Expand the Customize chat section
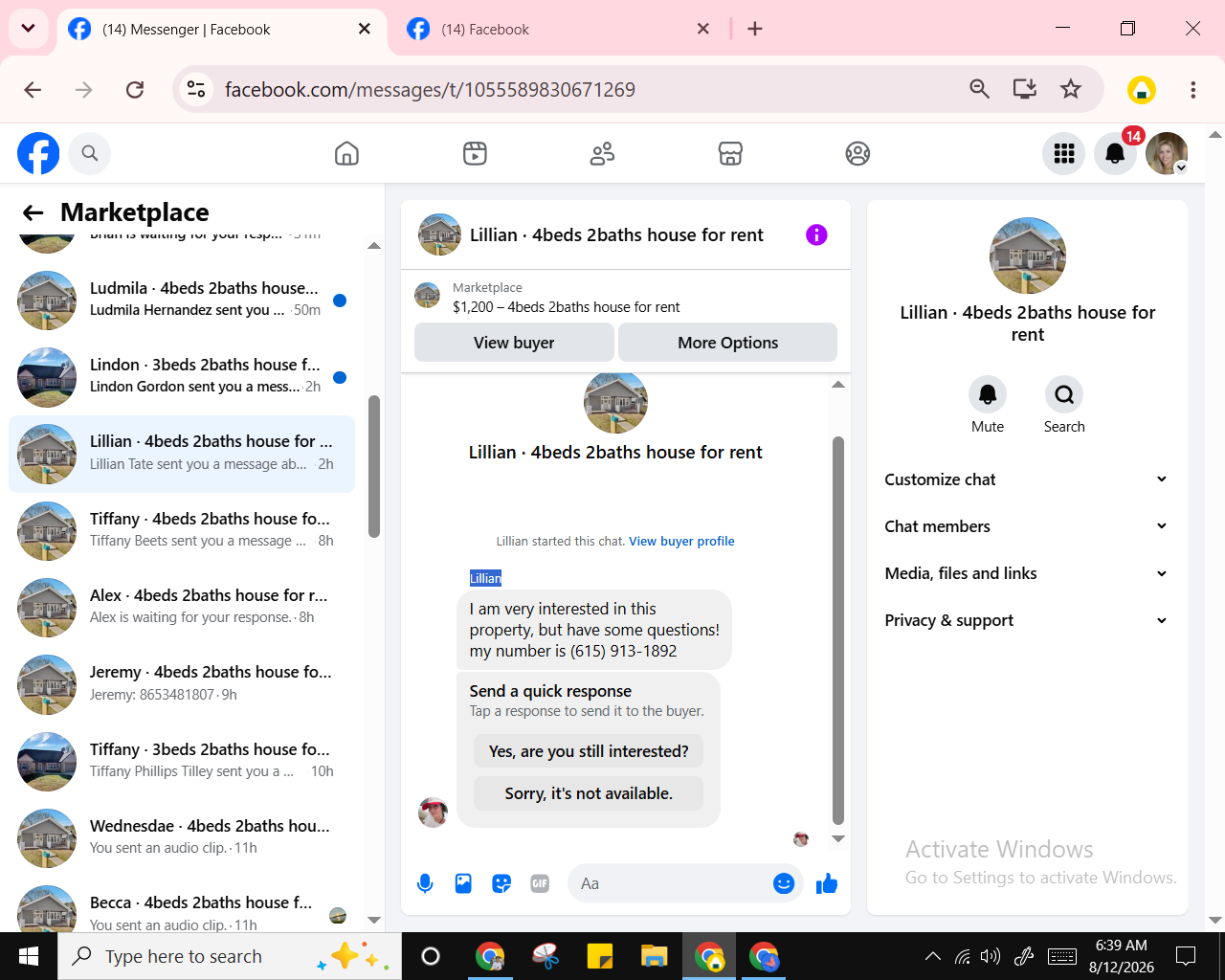1225x980 pixels. [1026, 479]
